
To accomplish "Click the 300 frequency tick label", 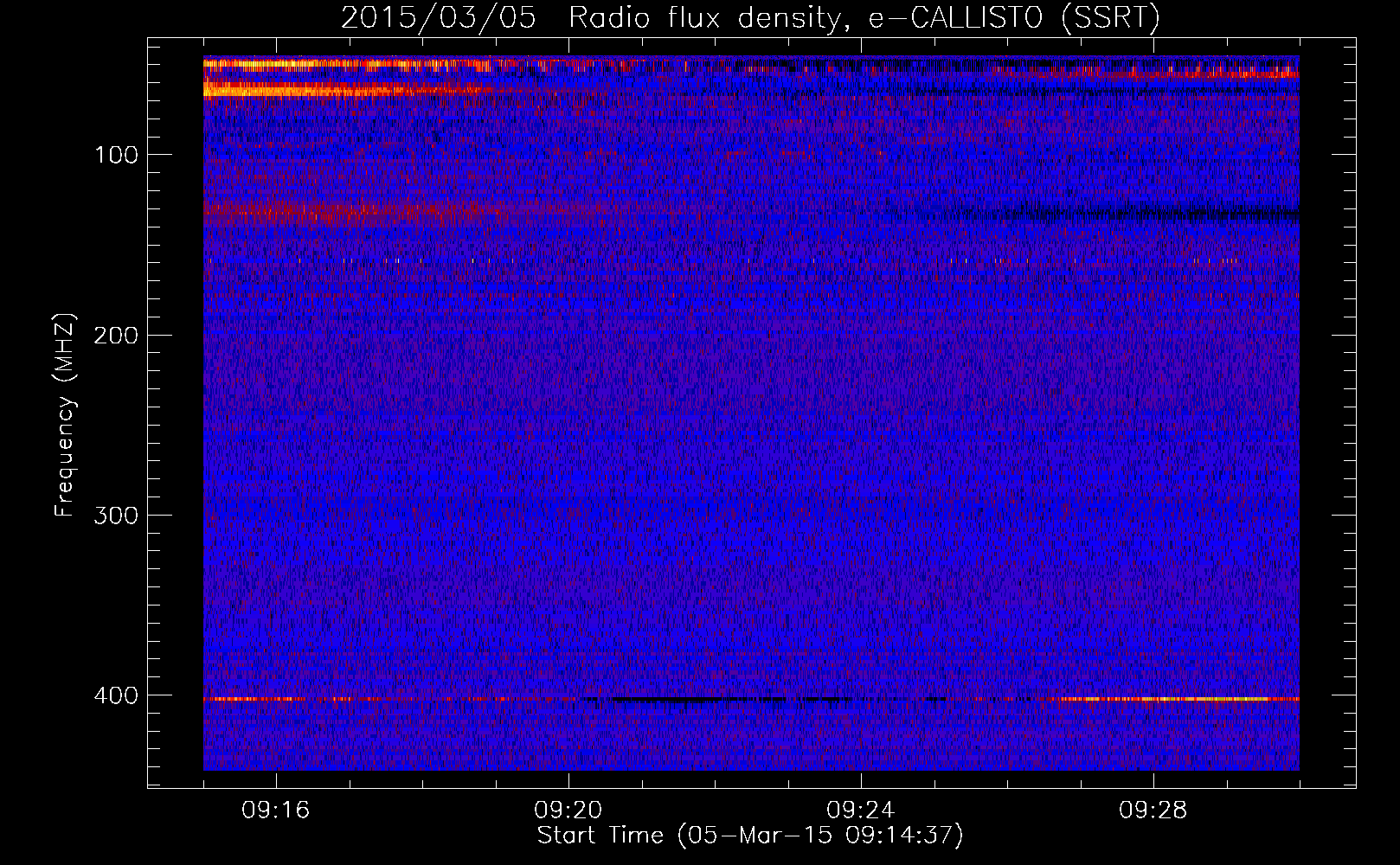I will tap(116, 515).
